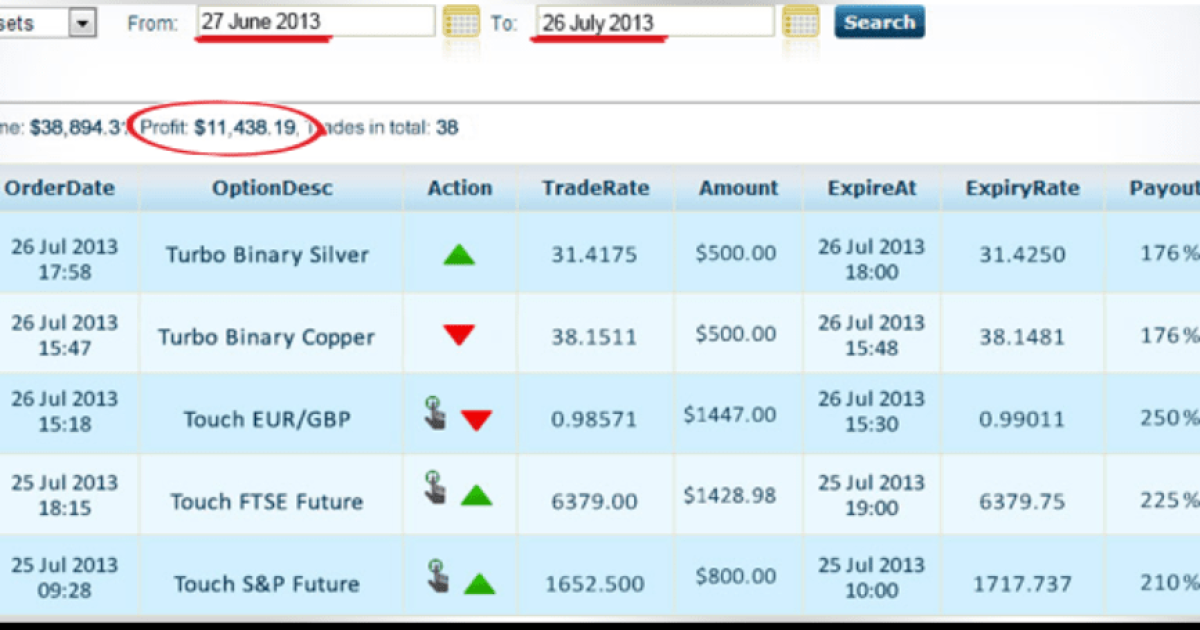Click the expiry rate 1717.737
Screen dimensions: 1200x630
[x=1023, y=583]
